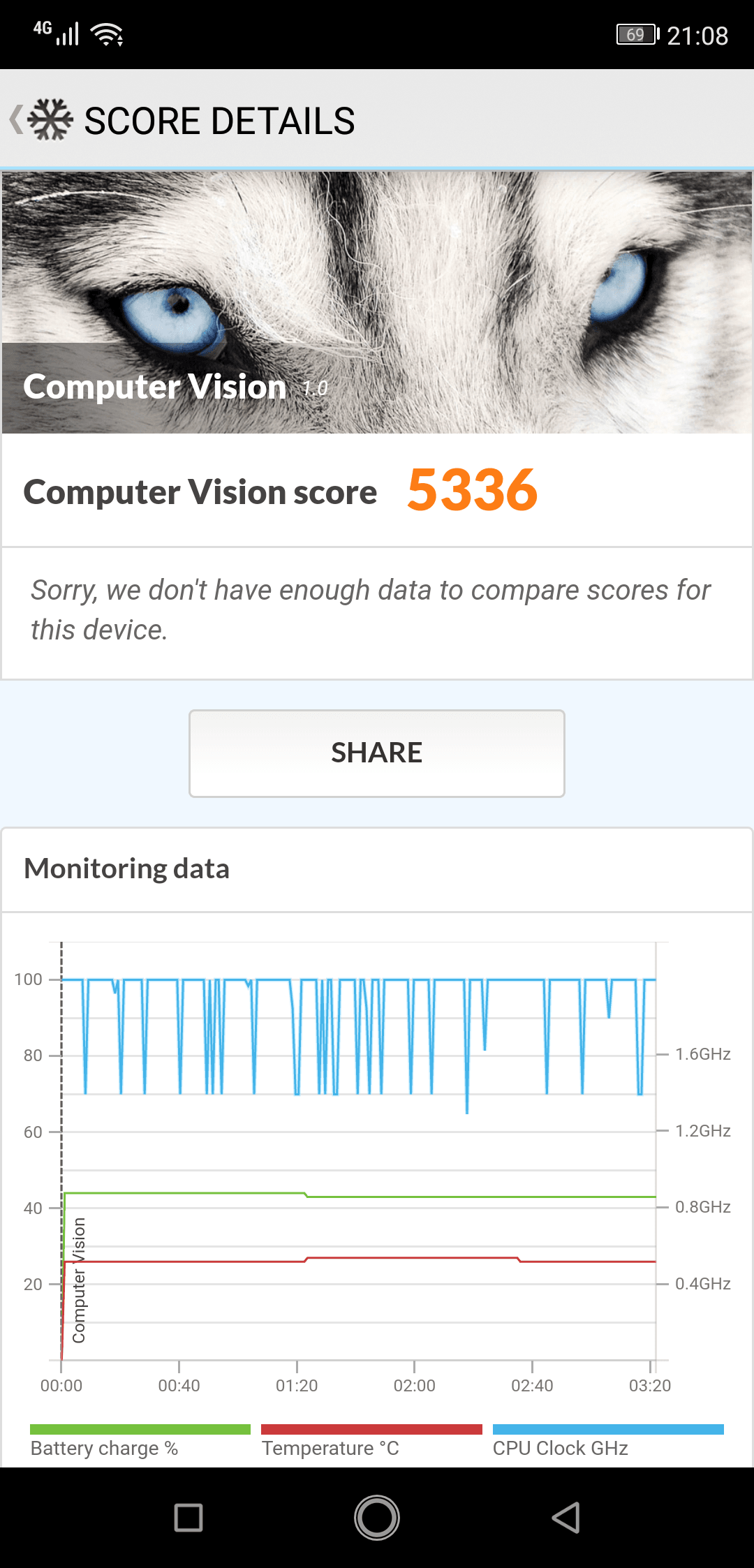Tap the Wi-Fi status icon
The height and width of the screenshot is (1568, 754).
pyautogui.click(x=108, y=34)
